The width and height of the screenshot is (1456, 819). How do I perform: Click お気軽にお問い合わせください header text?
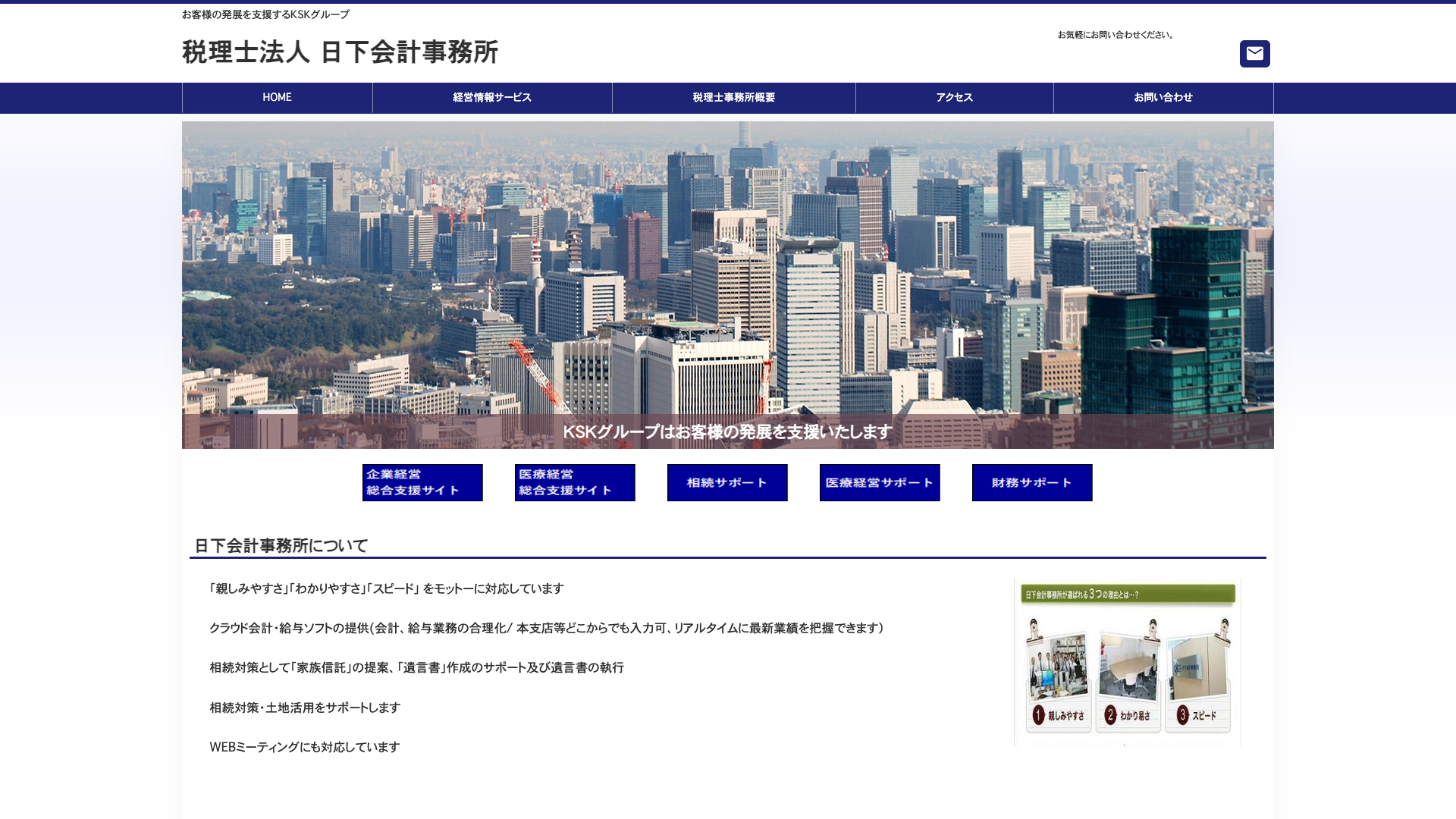point(1116,35)
